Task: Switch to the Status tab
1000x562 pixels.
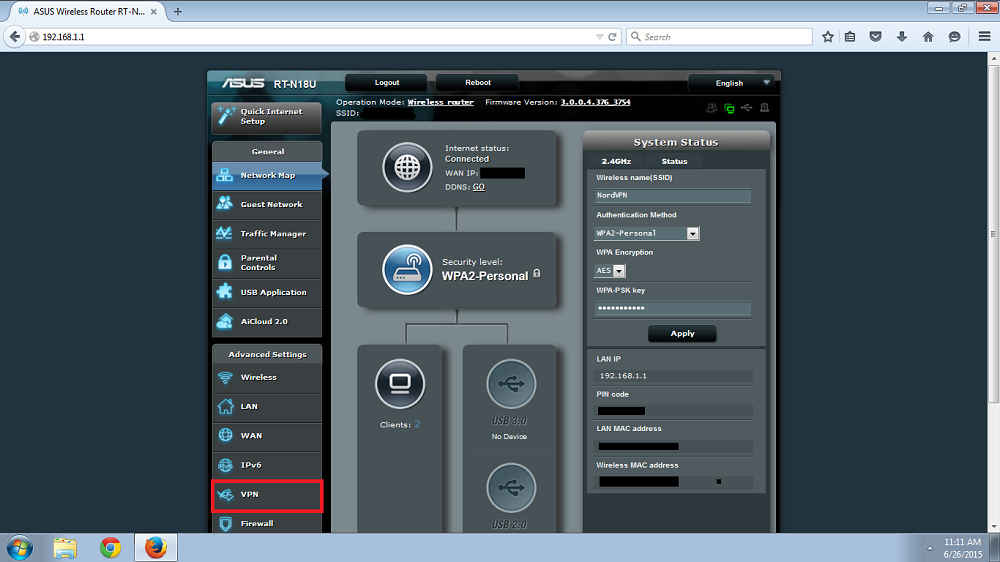Action: (674, 161)
